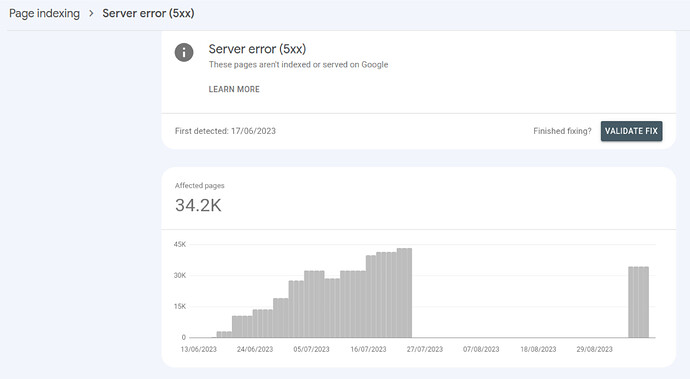The image size is (690, 379).
Task: Click the 'Finished fixing?' label
Action: 562,131
